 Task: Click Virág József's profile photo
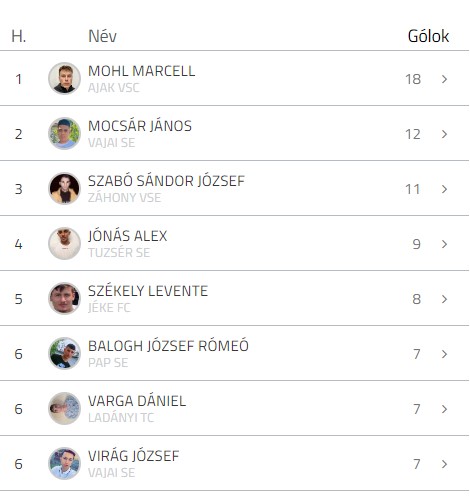(64, 464)
